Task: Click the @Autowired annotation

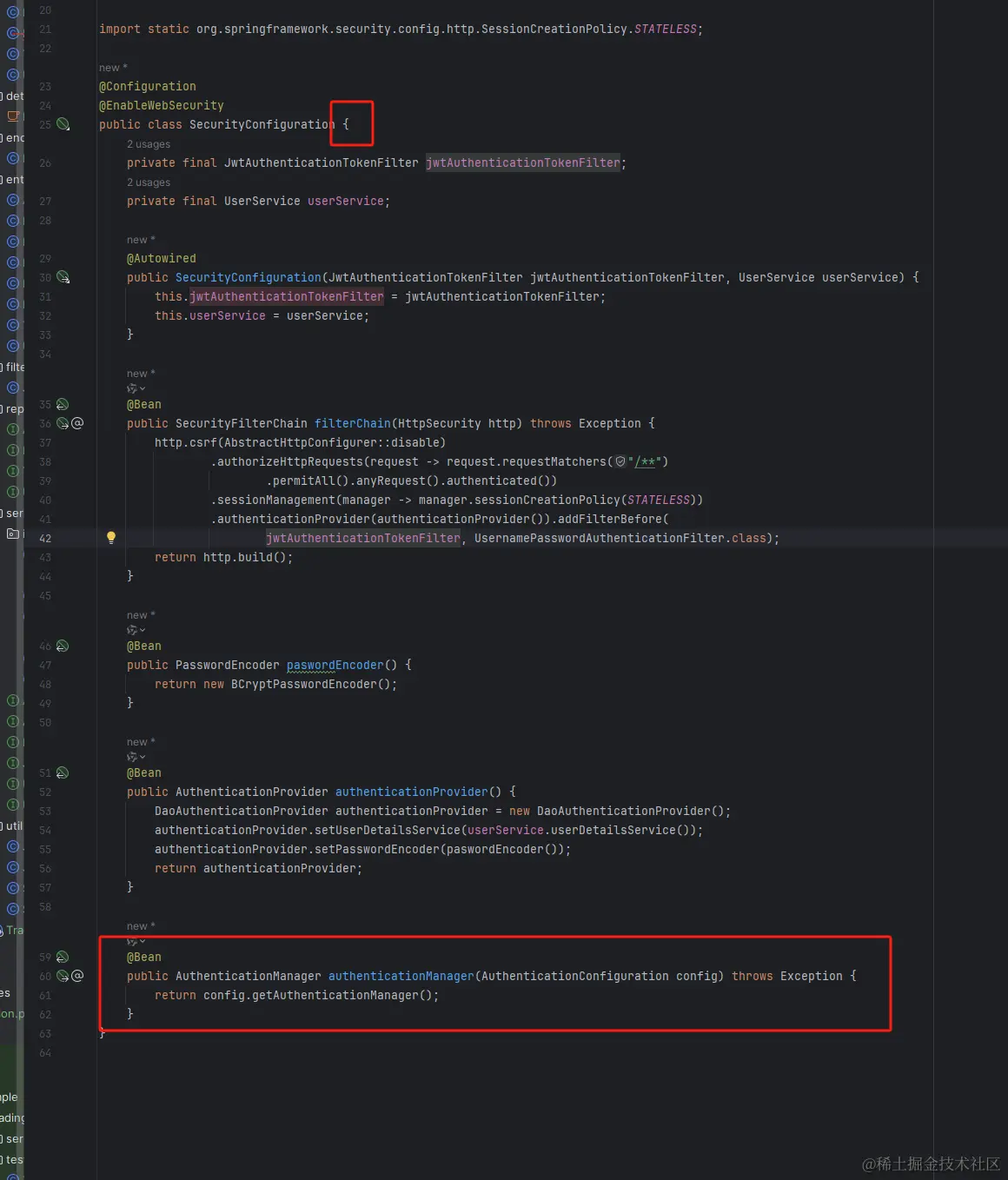Action: (162, 258)
